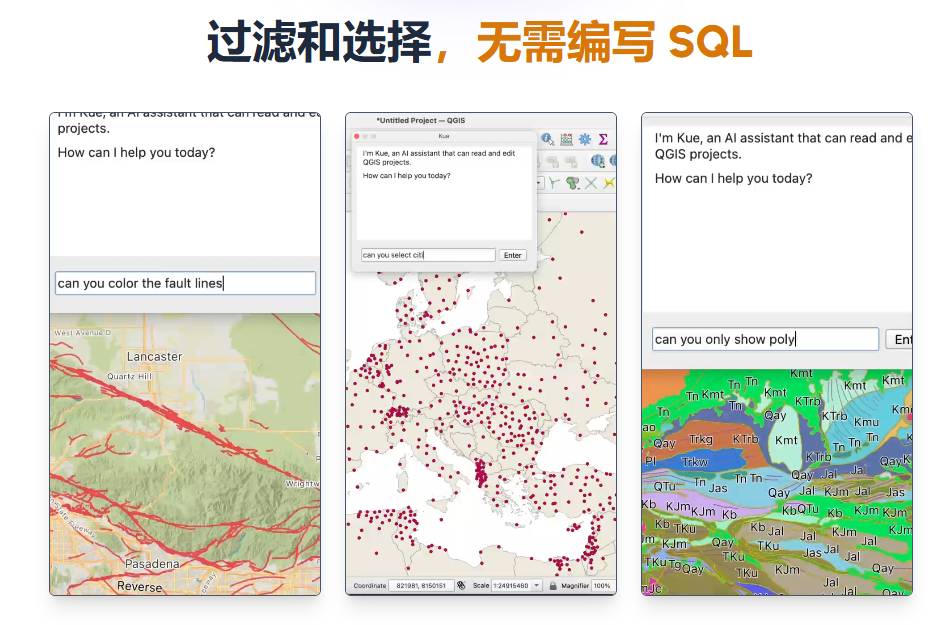Image resolution: width=946 pixels, height=625 pixels.
Task: Choose the green polygon selection tool icon
Action: click(x=573, y=183)
